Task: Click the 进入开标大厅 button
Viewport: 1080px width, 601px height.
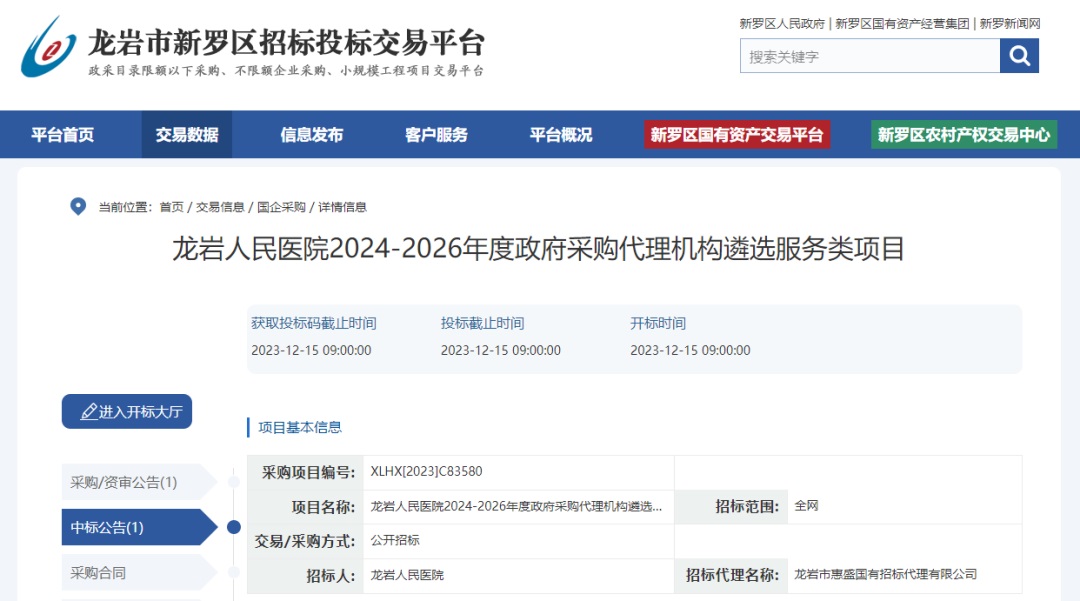Action: pyautogui.click(x=127, y=411)
